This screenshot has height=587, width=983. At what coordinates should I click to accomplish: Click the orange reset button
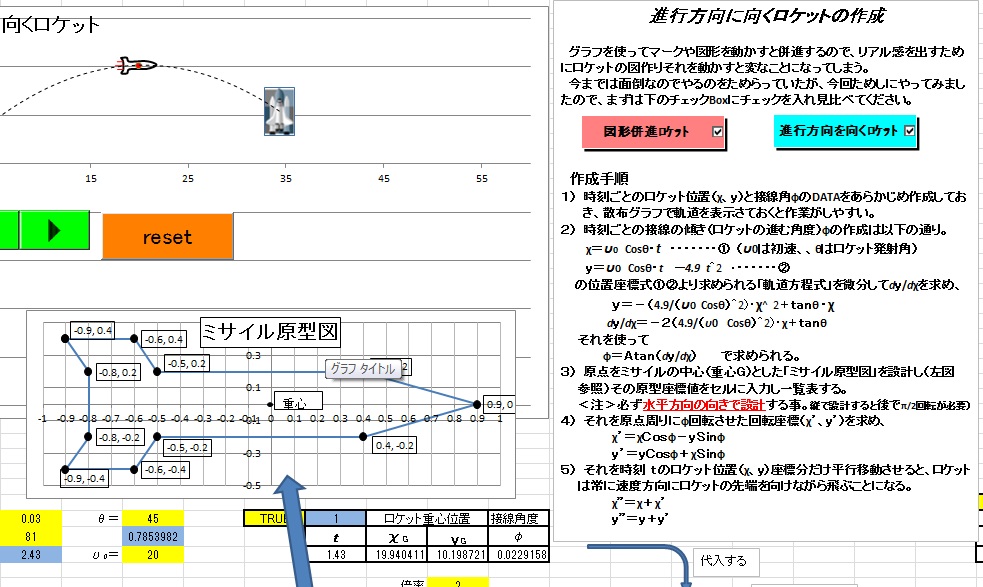tap(167, 237)
